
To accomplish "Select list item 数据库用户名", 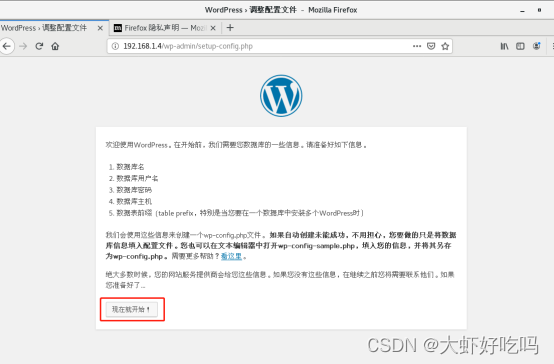I will coord(137,178).
